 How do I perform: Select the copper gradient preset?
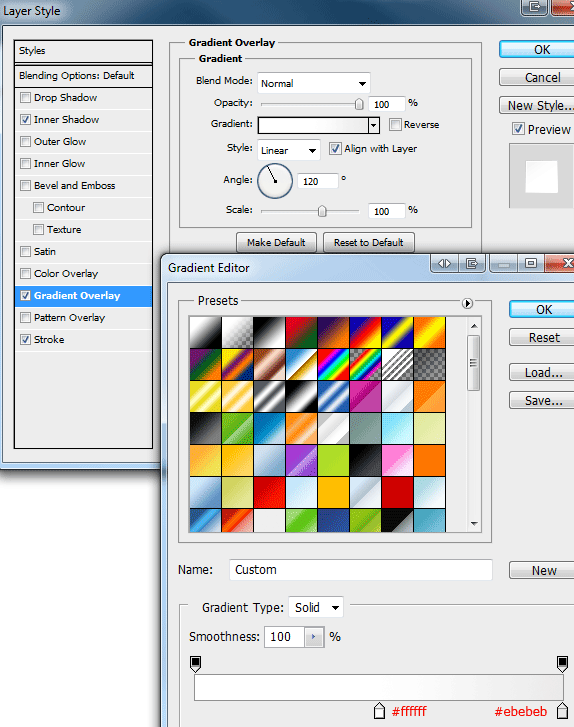click(x=269, y=364)
